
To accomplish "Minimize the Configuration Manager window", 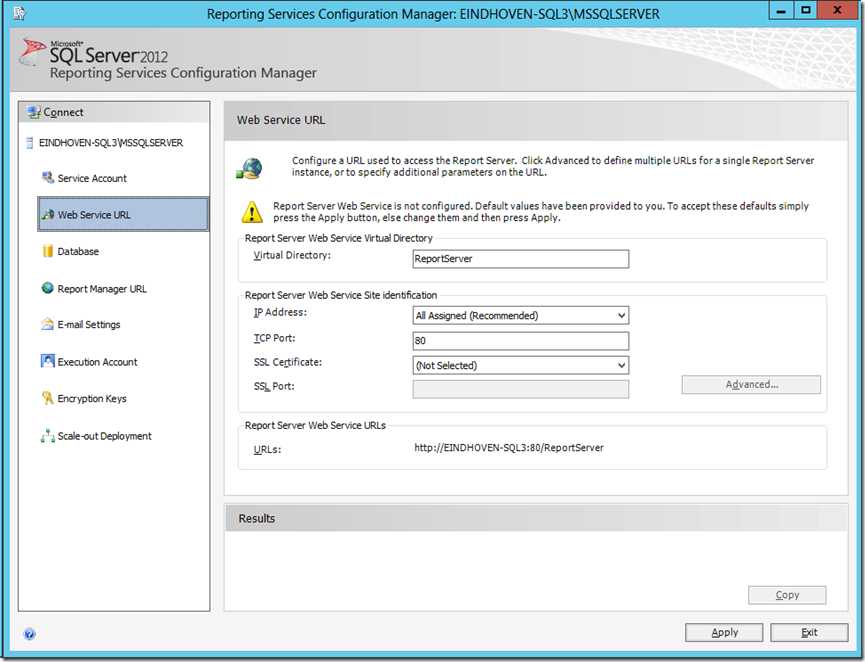I will [781, 10].
